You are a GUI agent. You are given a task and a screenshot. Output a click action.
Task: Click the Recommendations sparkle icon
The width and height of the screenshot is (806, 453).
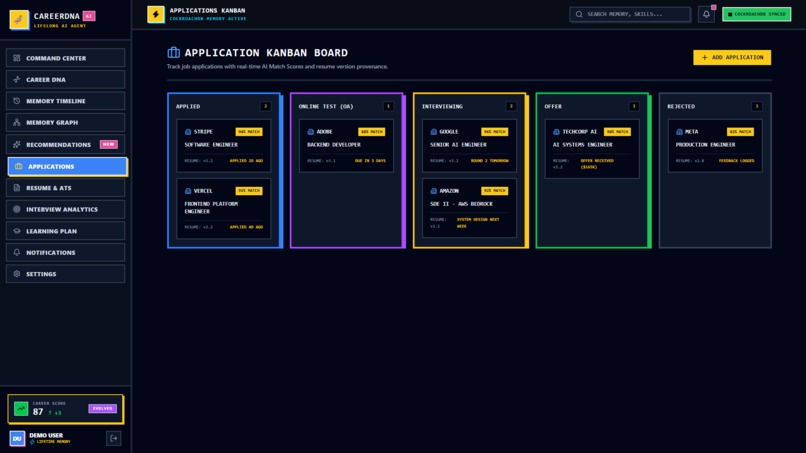[x=16, y=144]
